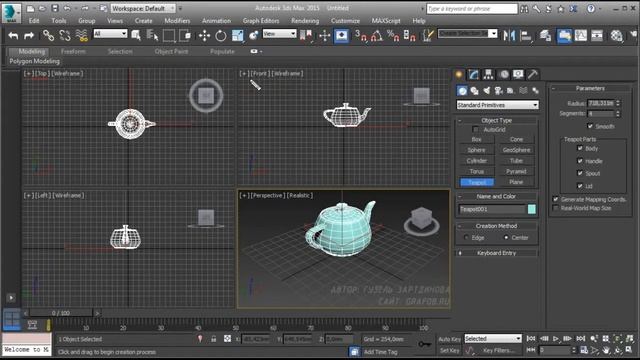Select the Center creation method
The height and width of the screenshot is (360, 640).
click(507, 238)
